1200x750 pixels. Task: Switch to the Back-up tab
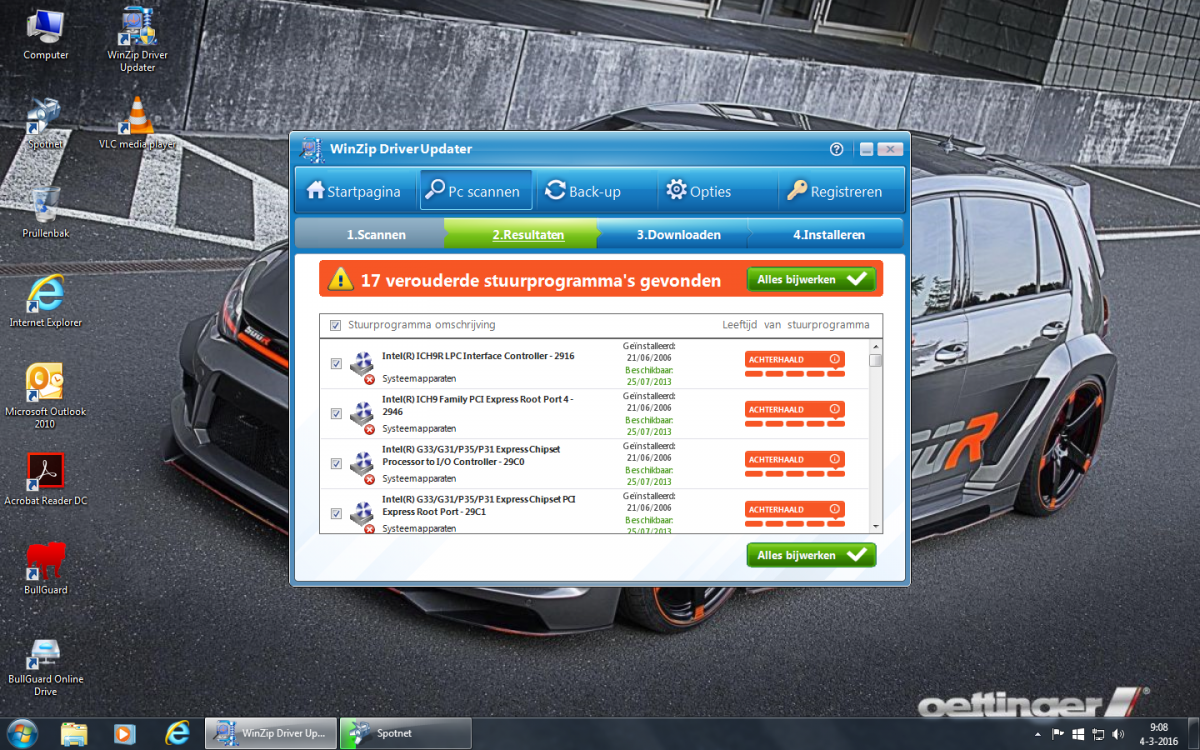[595, 191]
